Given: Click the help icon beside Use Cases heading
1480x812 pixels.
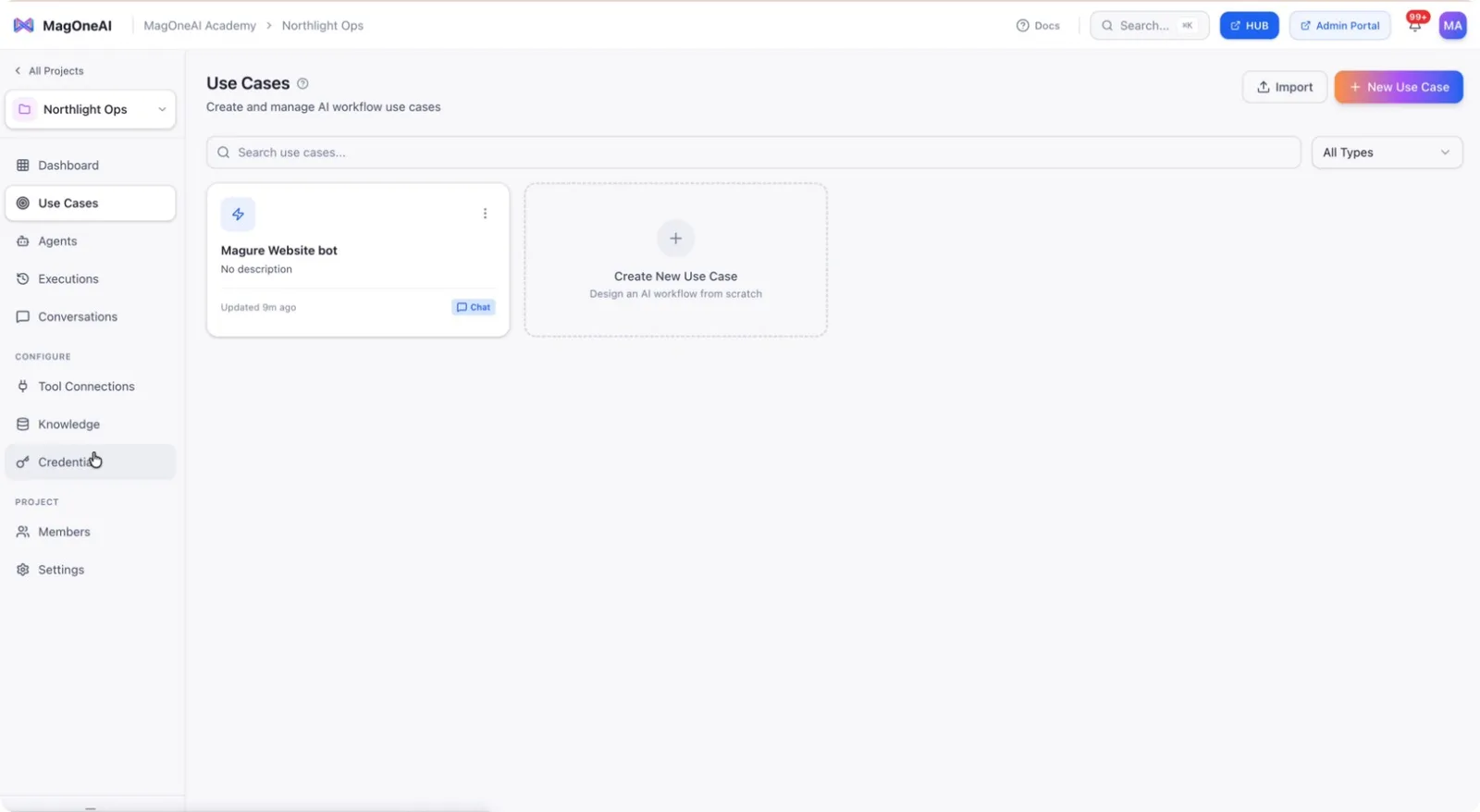Looking at the screenshot, I should pos(302,83).
